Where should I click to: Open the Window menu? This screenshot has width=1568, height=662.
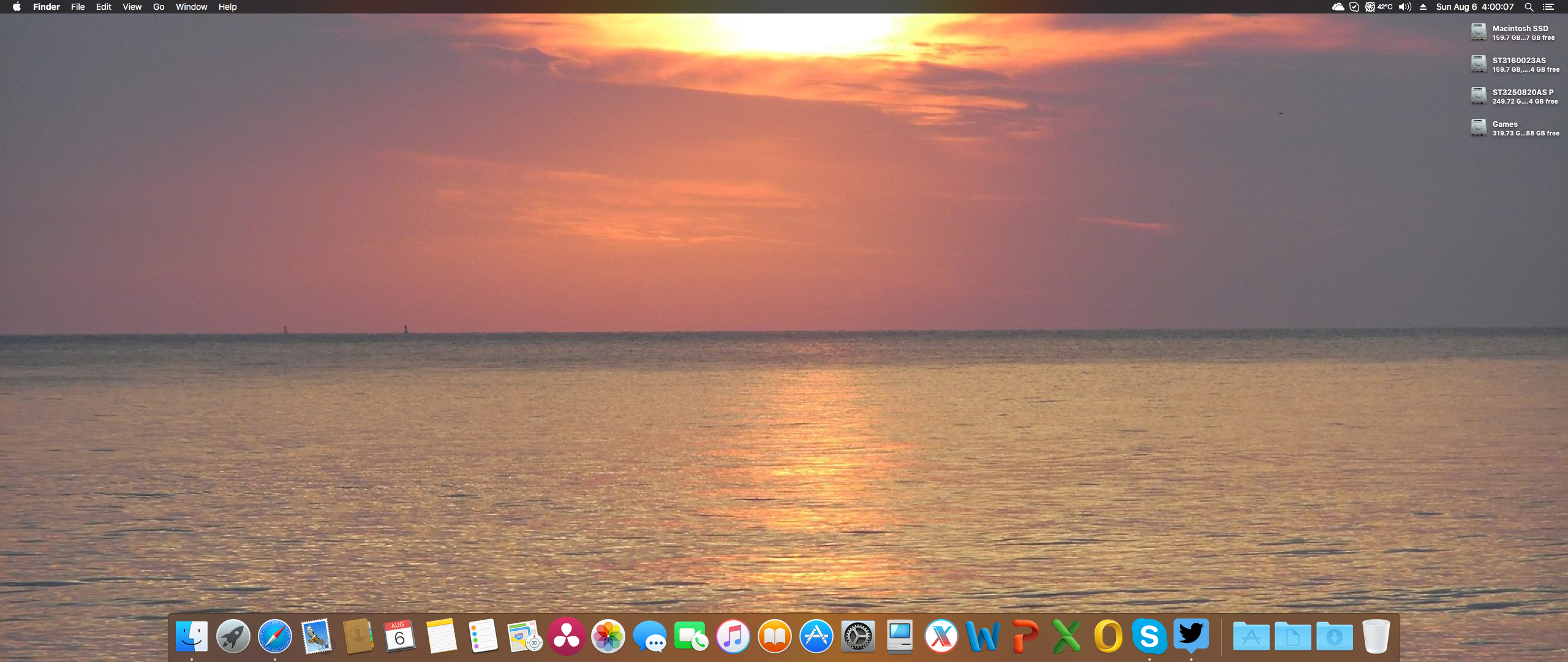pos(191,7)
